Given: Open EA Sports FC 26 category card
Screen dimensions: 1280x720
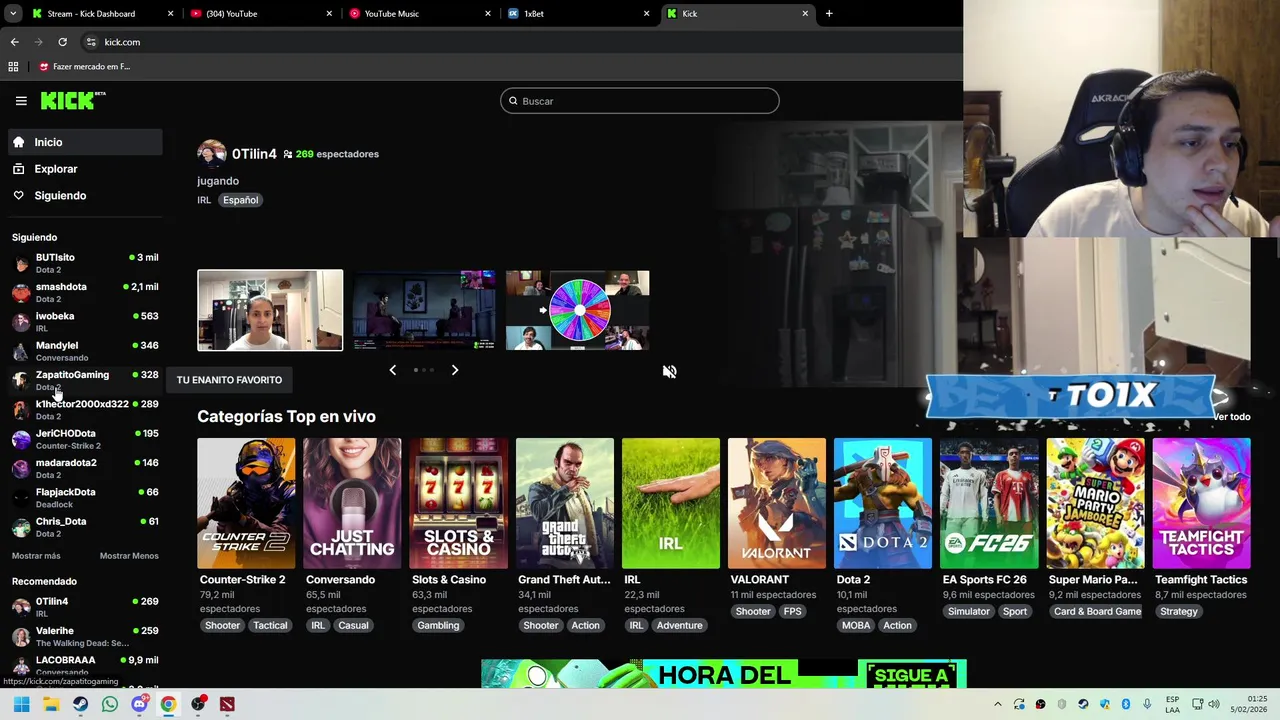Looking at the screenshot, I should [989, 503].
